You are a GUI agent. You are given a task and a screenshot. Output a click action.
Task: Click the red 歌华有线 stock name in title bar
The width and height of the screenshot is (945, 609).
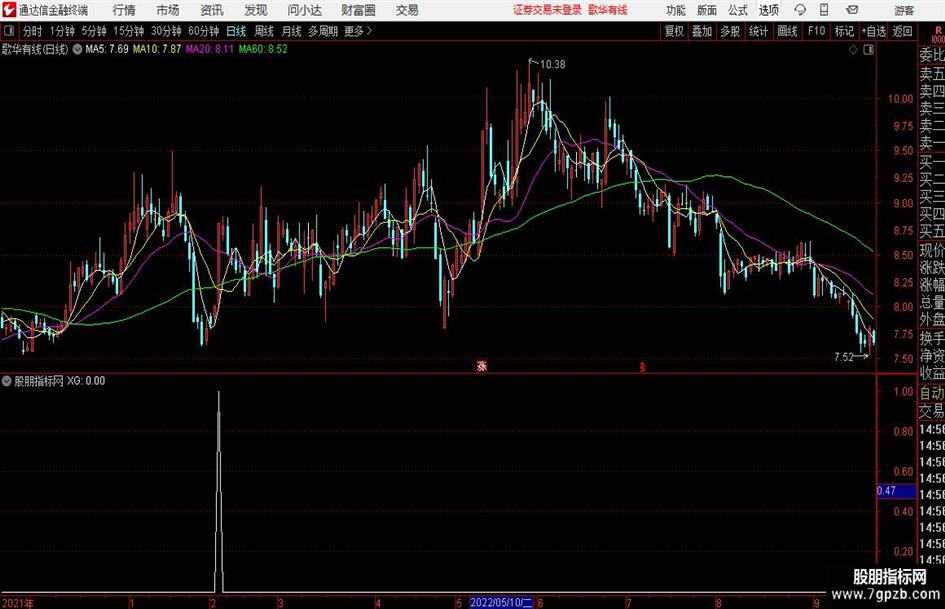(x=608, y=10)
